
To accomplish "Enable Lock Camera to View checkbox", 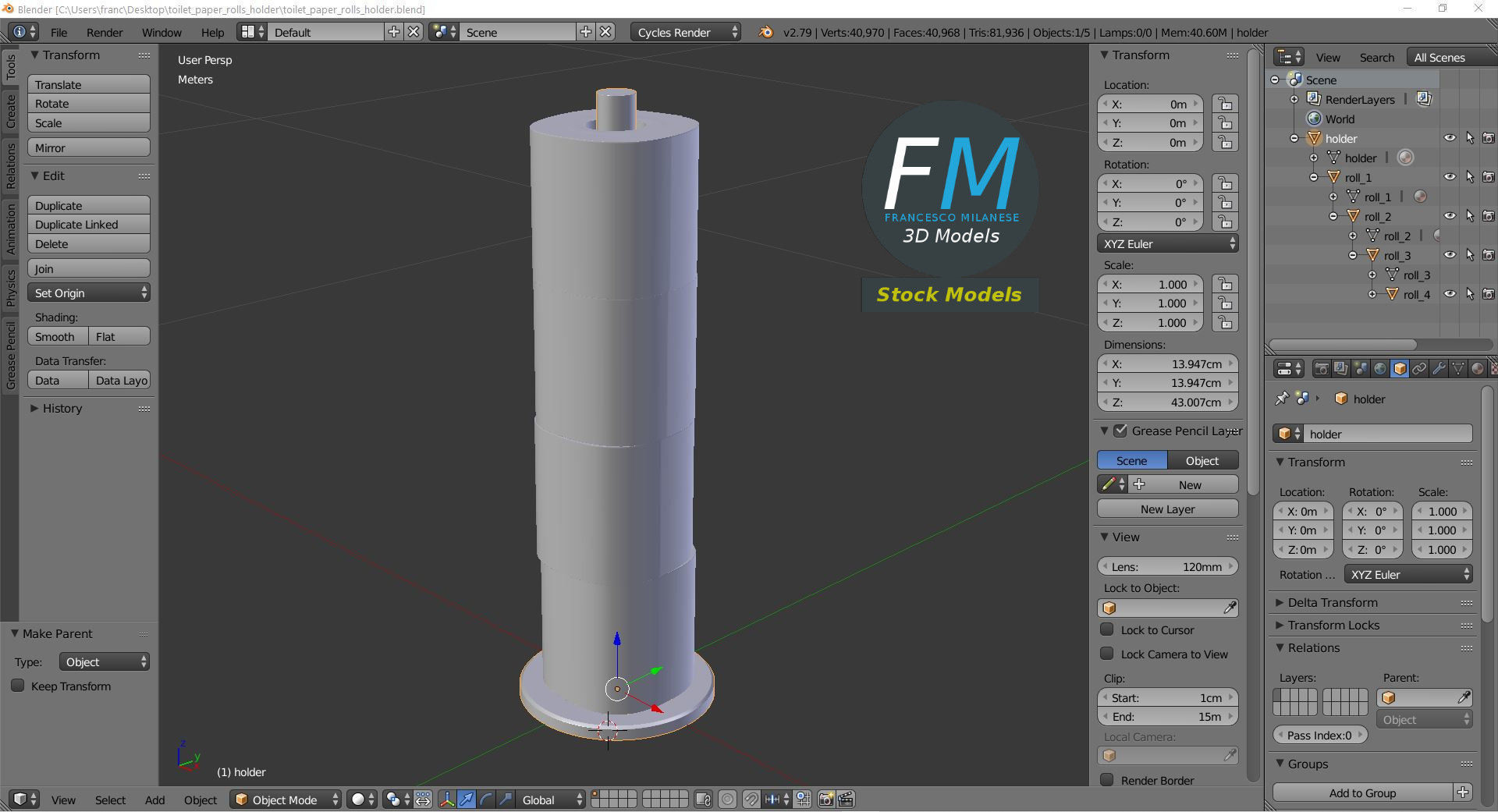I will point(1106,654).
